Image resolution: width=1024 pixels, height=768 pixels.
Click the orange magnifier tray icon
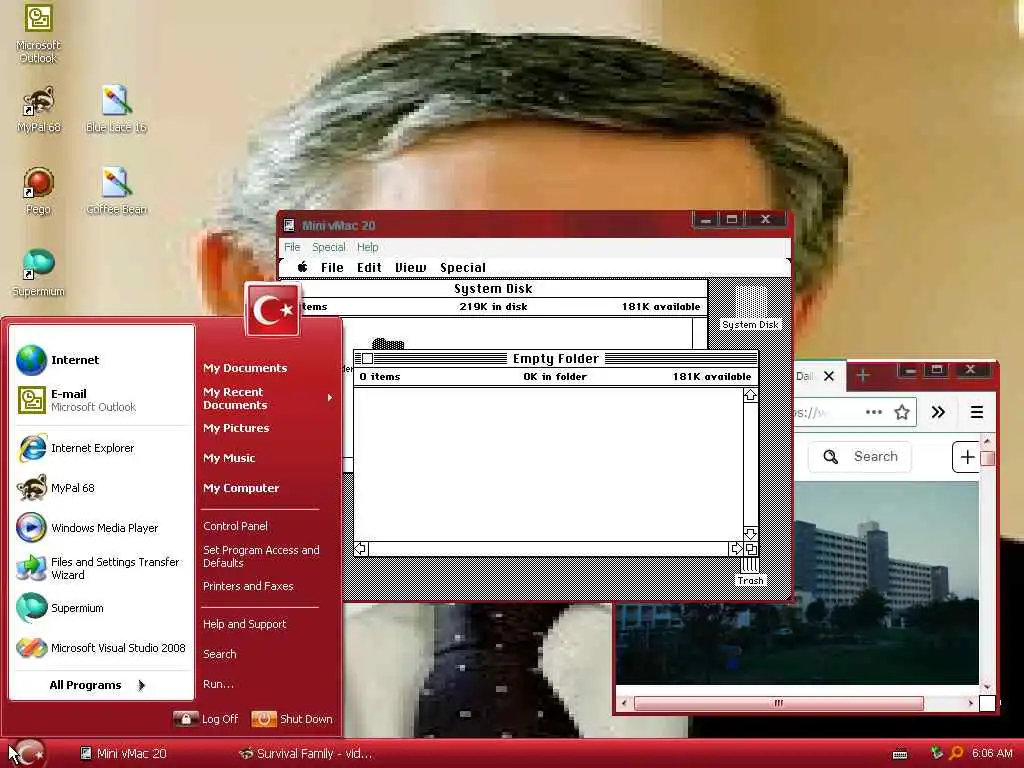[x=956, y=753]
